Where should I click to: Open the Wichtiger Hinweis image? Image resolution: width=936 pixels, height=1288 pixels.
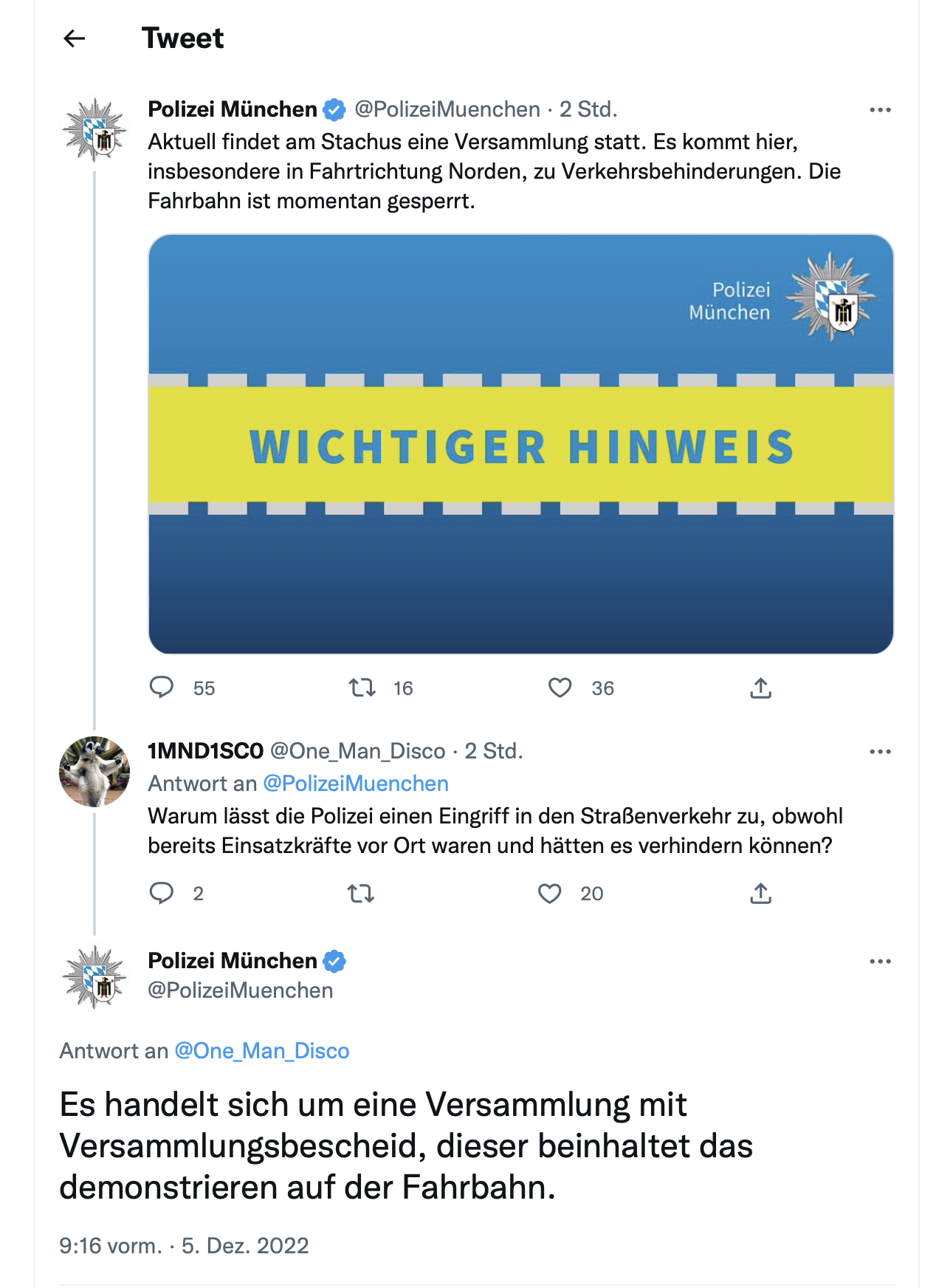tap(520, 444)
